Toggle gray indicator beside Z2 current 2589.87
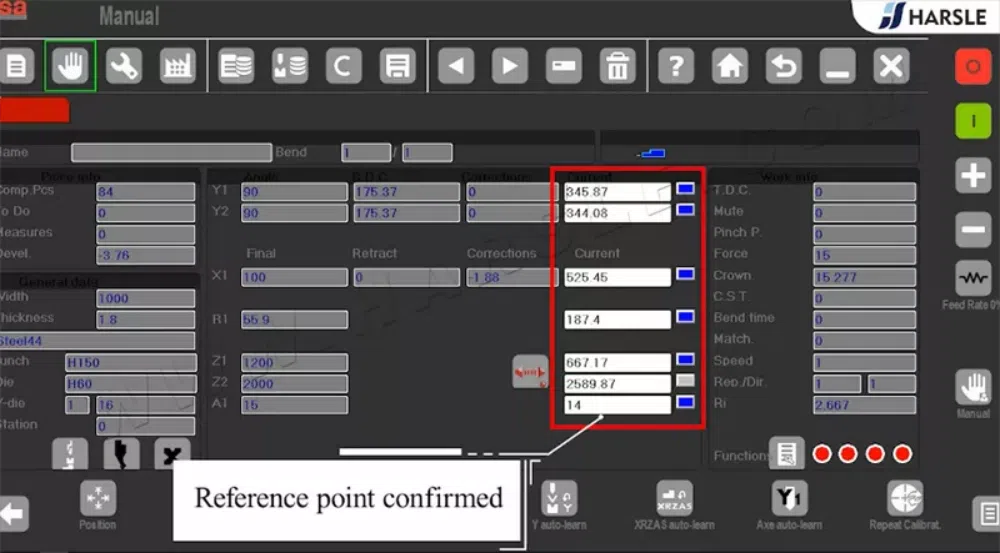The width and height of the screenshot is (1000, 553). click(x=685, y=381)
